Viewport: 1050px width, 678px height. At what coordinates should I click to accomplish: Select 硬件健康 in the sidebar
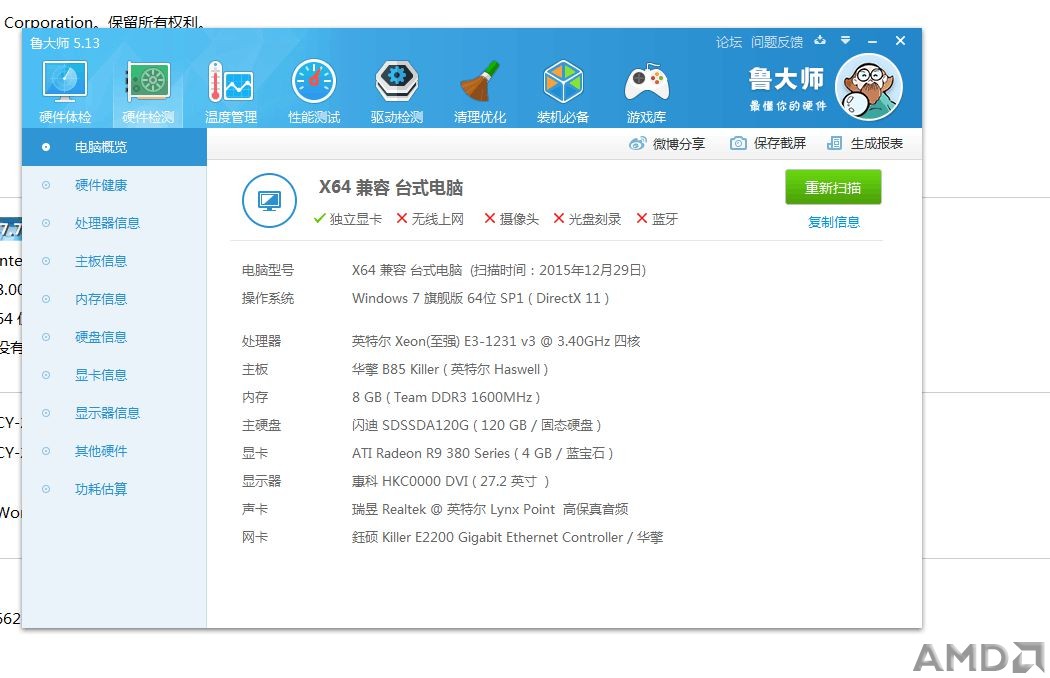click(x=115, y=185)
